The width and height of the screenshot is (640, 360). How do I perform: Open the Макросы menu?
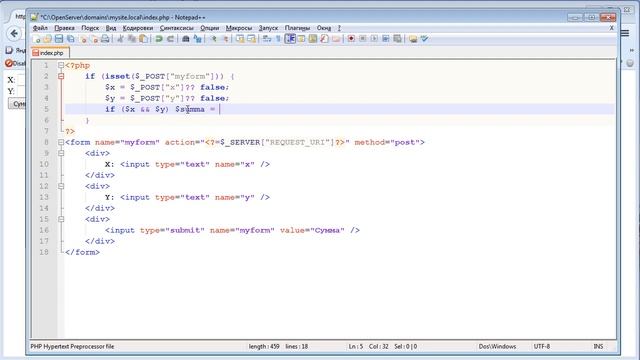(x=239, y=28)
